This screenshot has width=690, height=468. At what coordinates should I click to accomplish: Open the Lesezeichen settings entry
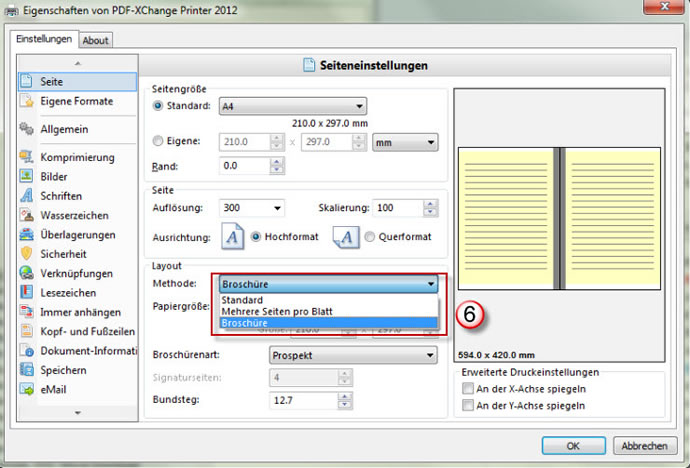[77, 292]
